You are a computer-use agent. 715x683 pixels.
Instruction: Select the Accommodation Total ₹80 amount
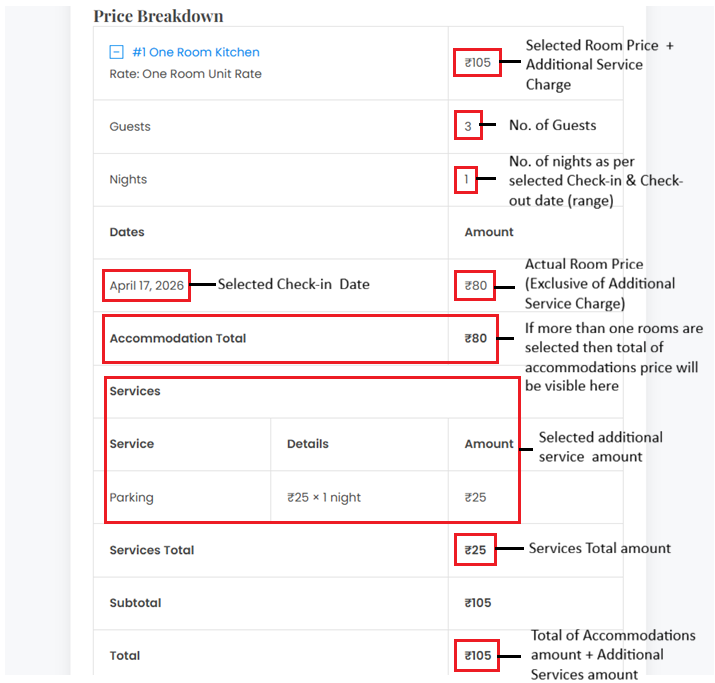click(x=476, y=338)
